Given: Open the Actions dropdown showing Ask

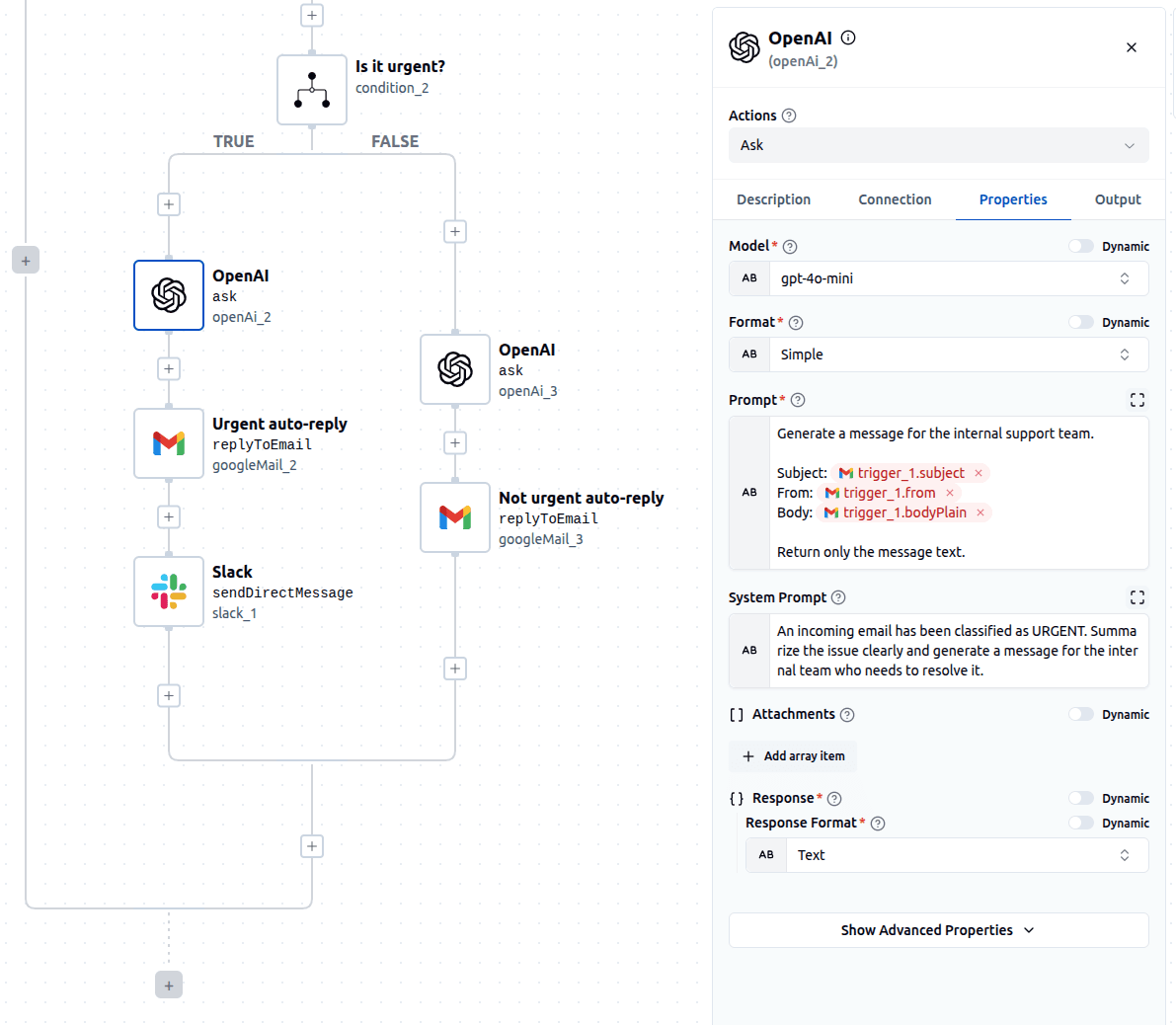Looking at the screenshot, I should [938, 145].
